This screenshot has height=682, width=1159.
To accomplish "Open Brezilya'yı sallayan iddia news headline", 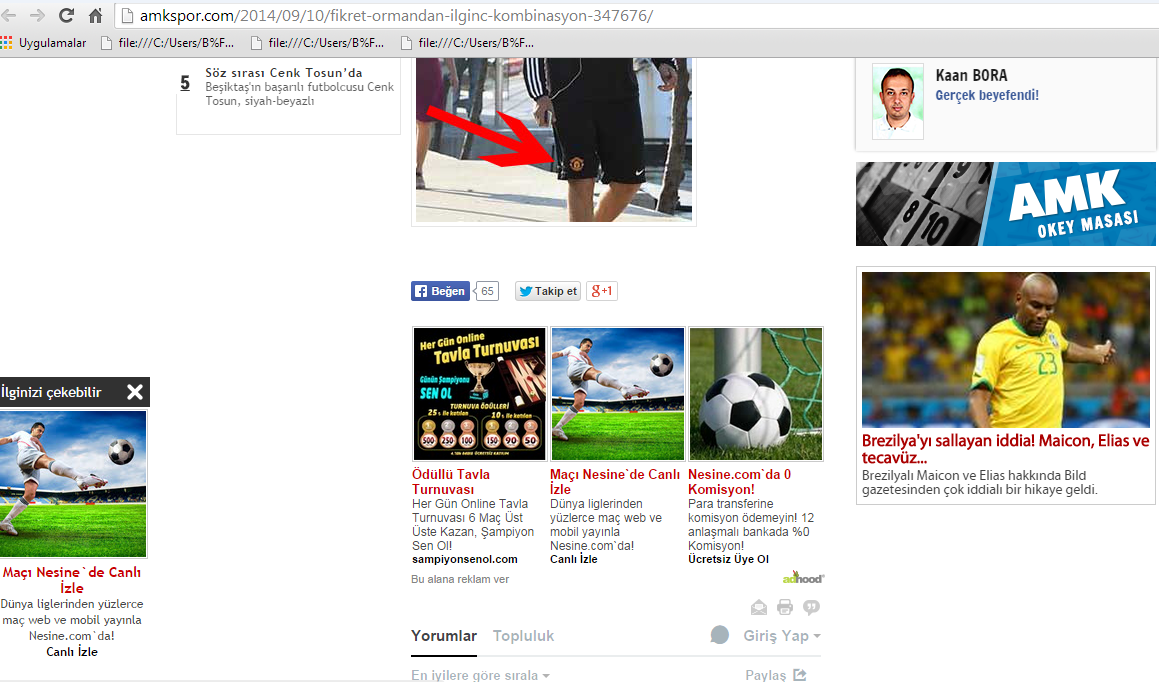I will tap(1005, 449).
